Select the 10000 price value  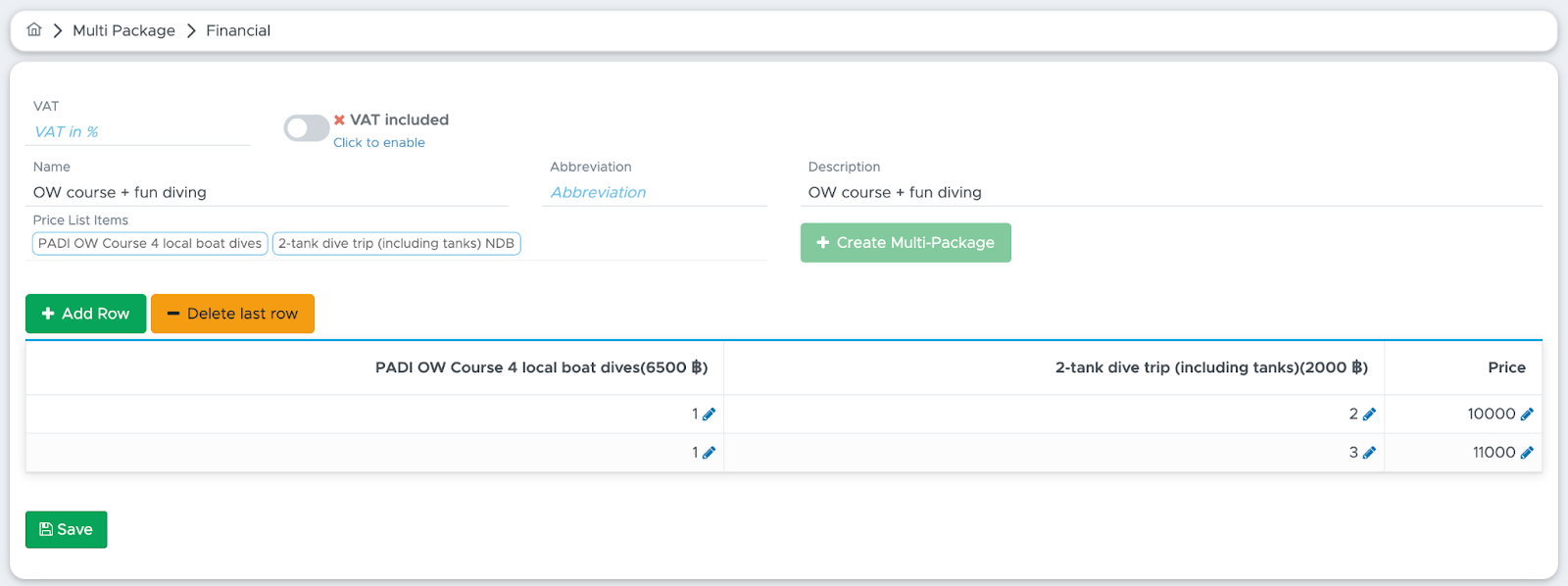point(1492,415)
